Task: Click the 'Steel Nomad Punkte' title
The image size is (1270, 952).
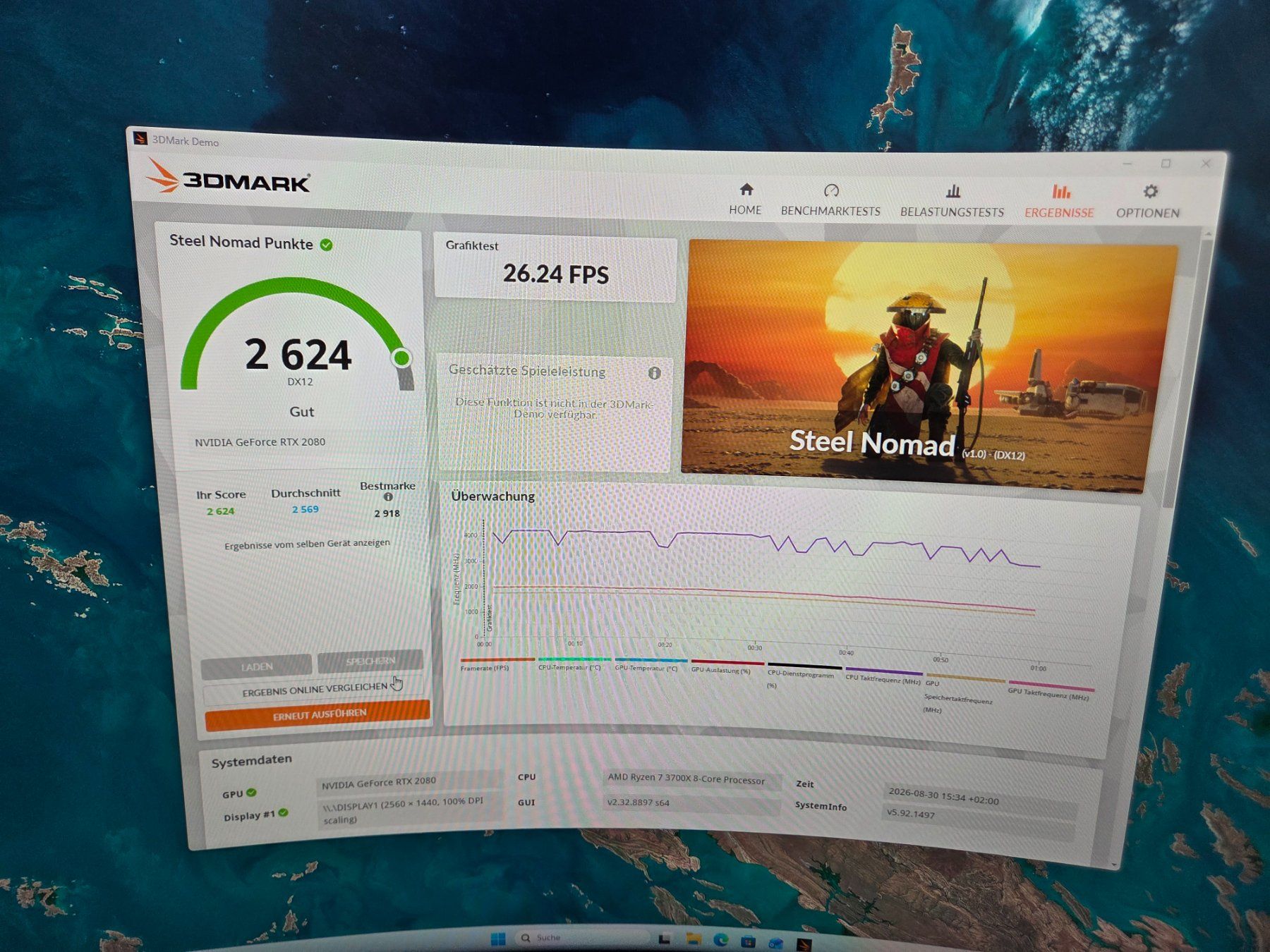Action: tap(241, 242)
